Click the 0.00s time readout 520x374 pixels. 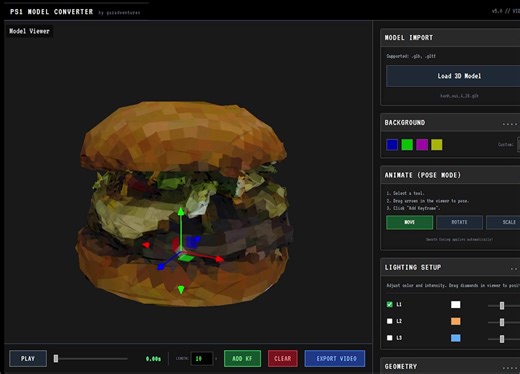click(153, 359)
